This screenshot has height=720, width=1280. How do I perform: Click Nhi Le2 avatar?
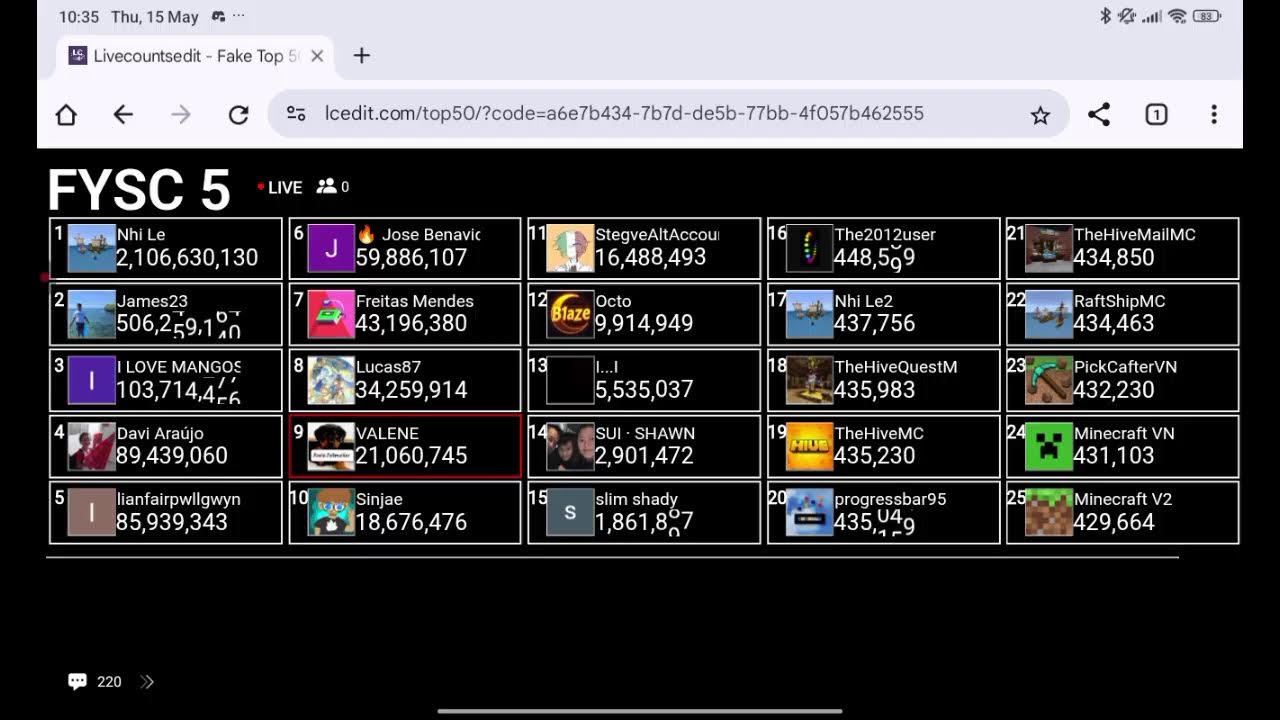click(x=810, y=315)
